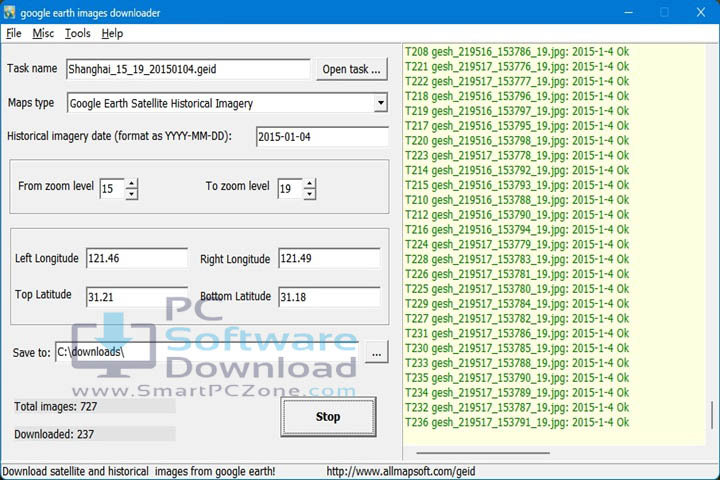Increase the To zoom level value
This screenshot has width=720, height=480.
(x=310, y=184)
